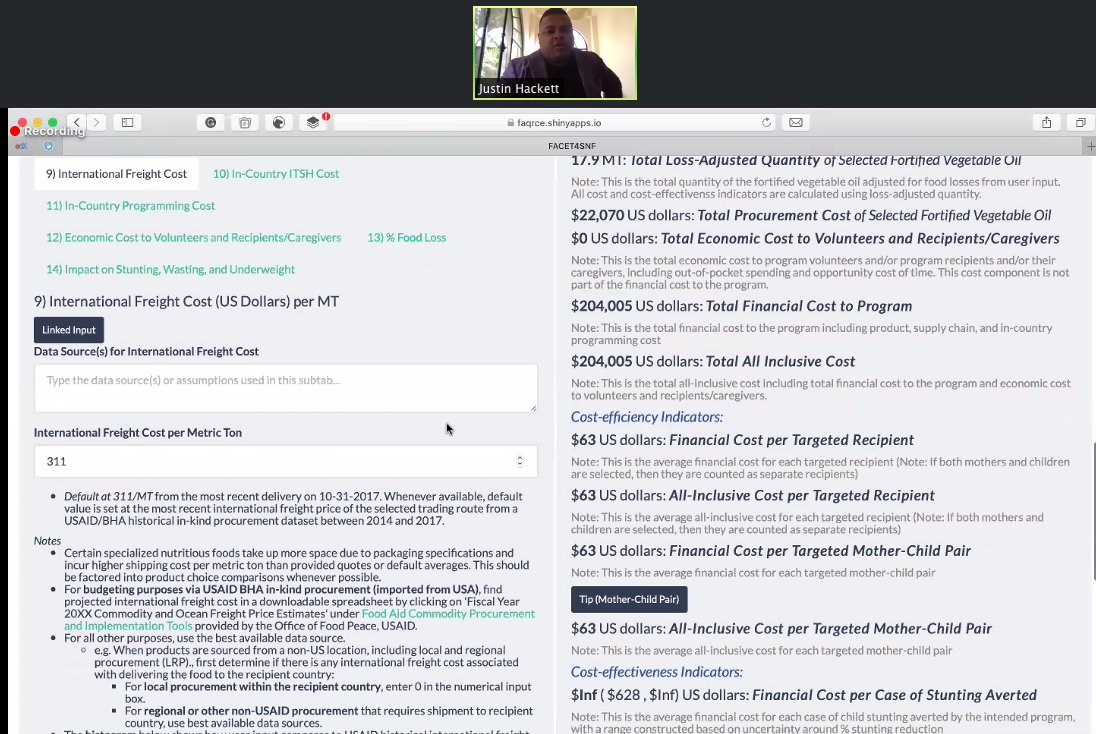Open 14) Impact on Stunting, Wasting tab
1096x734 pixels.
pyautogui.click(x=171, y=269)
